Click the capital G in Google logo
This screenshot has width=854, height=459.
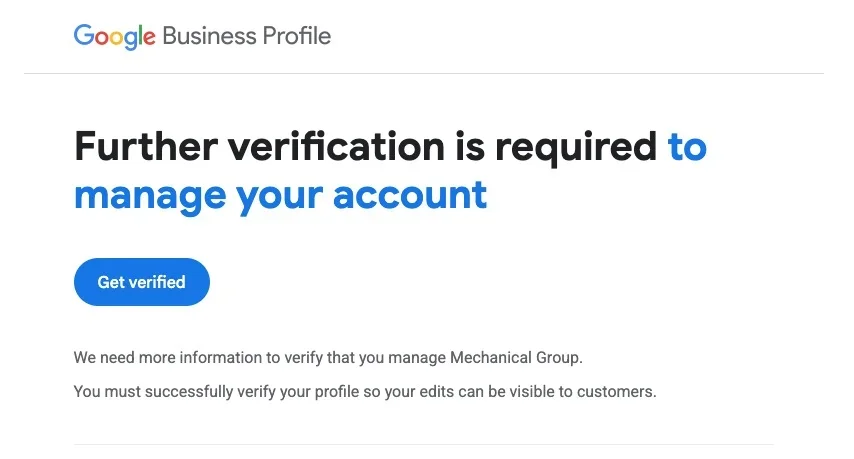(83, 34)
